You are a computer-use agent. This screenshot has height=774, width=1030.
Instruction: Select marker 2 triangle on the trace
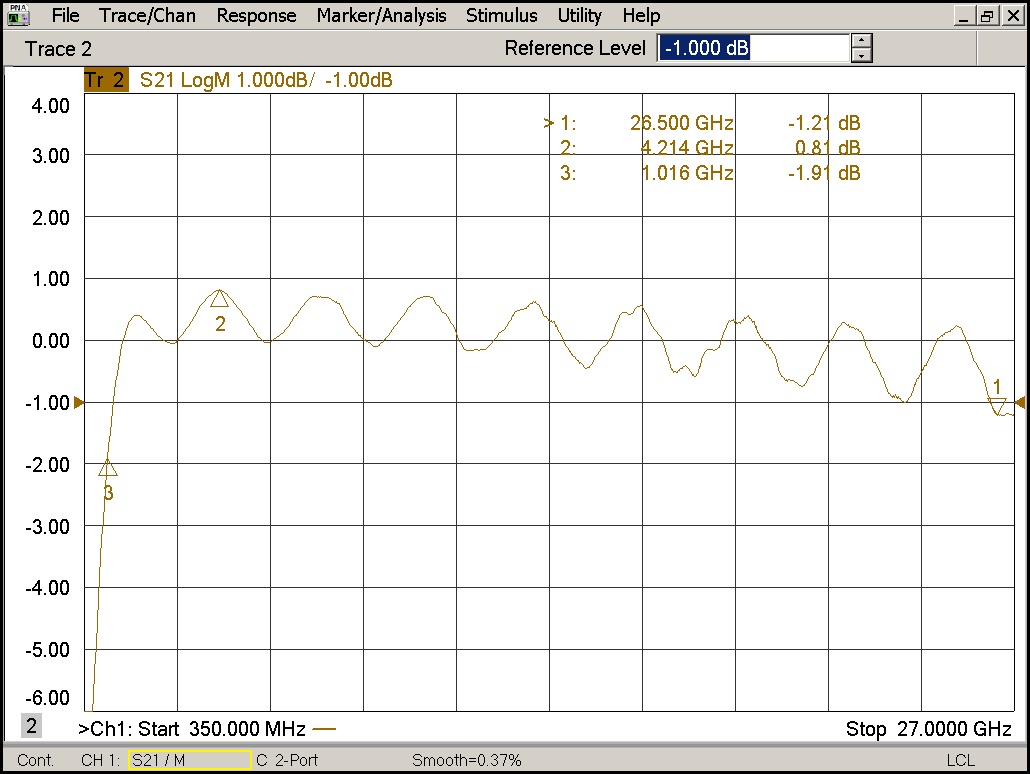click(219, 299)
